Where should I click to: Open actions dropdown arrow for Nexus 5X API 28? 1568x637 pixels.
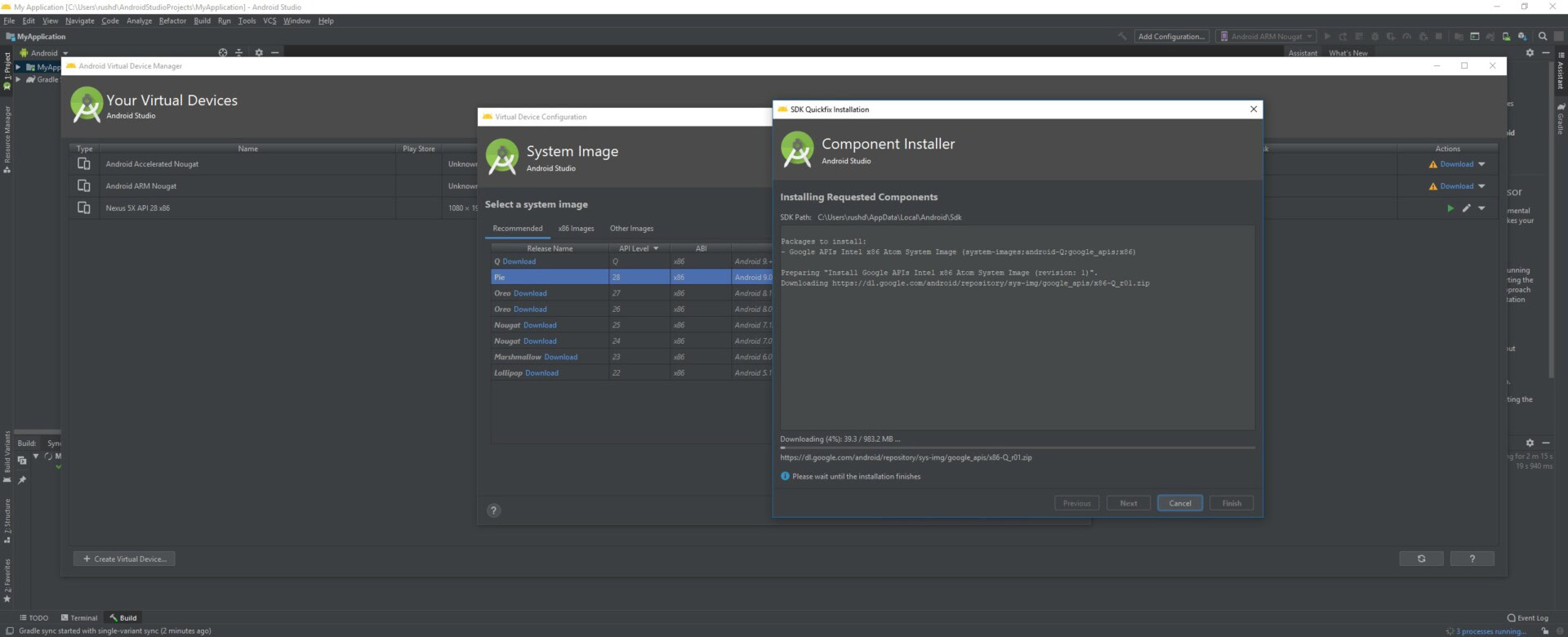click(x=1481, y=208)
